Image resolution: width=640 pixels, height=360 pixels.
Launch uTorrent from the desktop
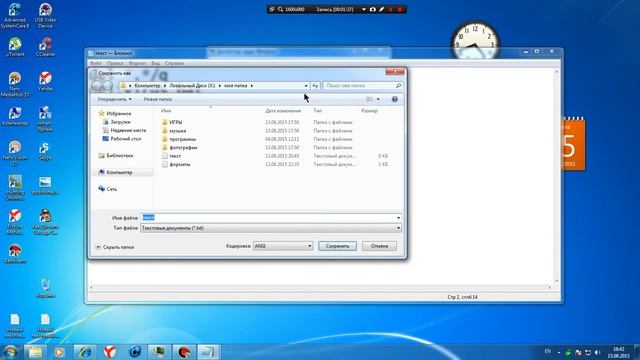(x=15, y=47)
